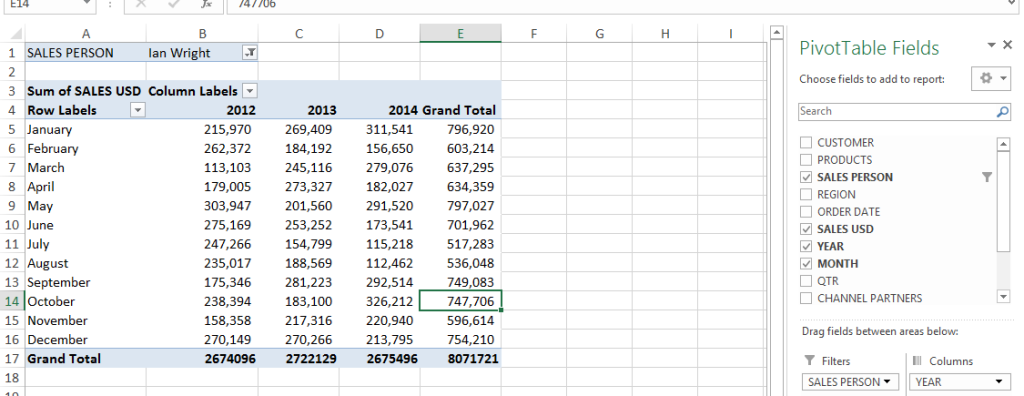Open the PivotTable Fields task pane options arrow
Screen dimensions: 1024x396
991,45
